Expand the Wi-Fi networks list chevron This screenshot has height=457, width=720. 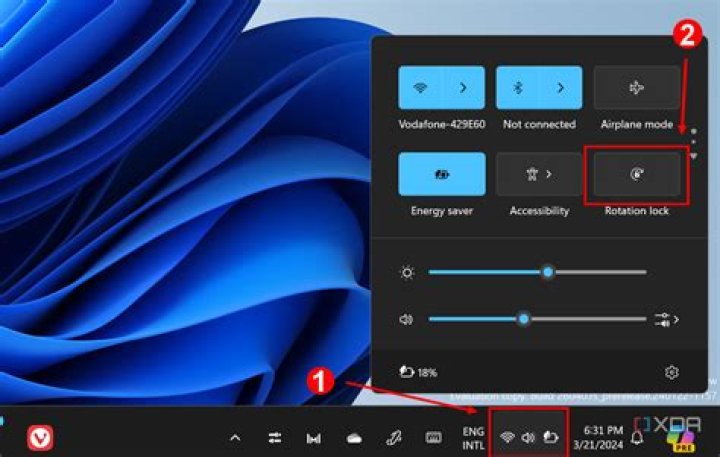[463, 88]
